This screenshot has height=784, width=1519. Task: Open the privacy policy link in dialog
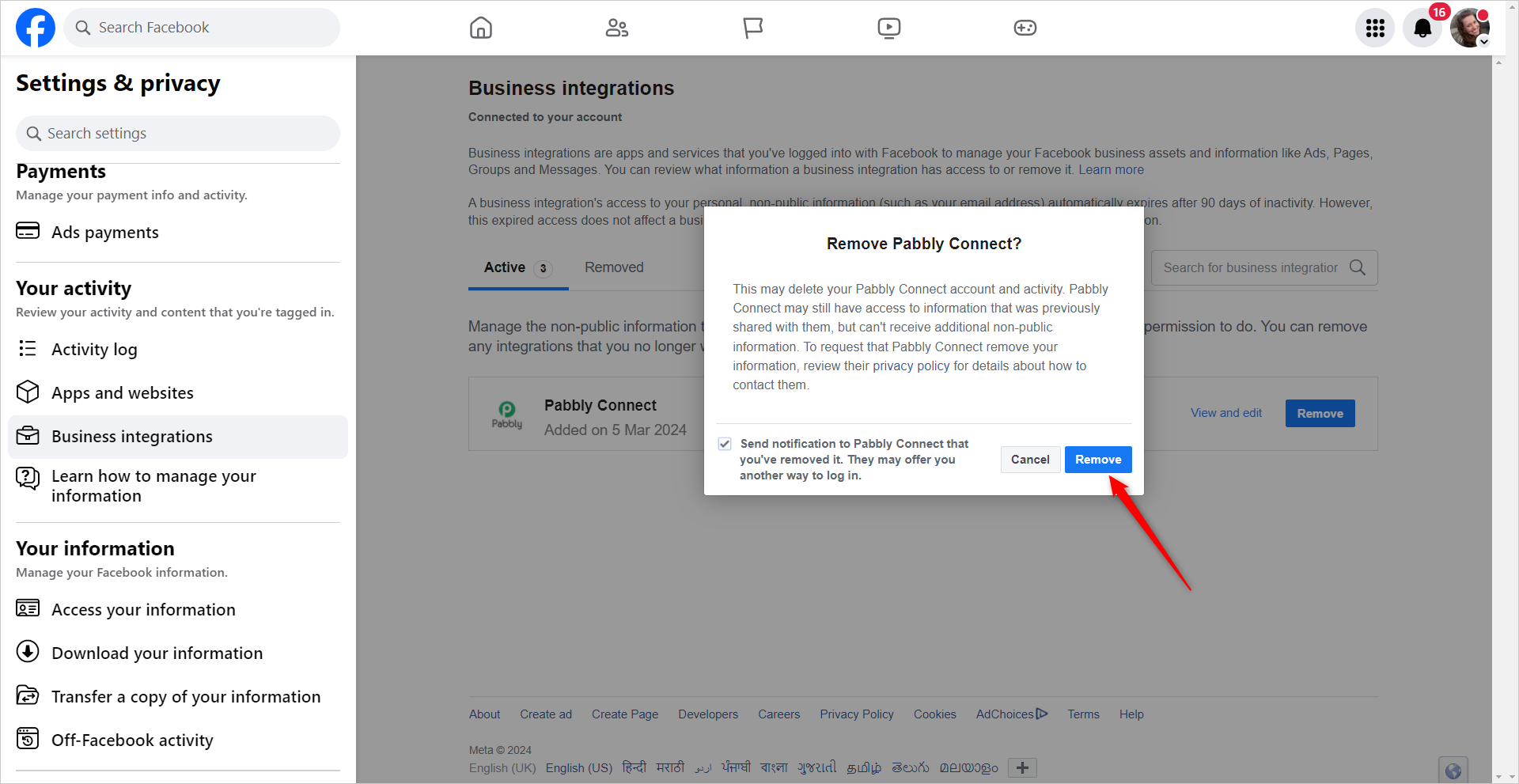911,365
